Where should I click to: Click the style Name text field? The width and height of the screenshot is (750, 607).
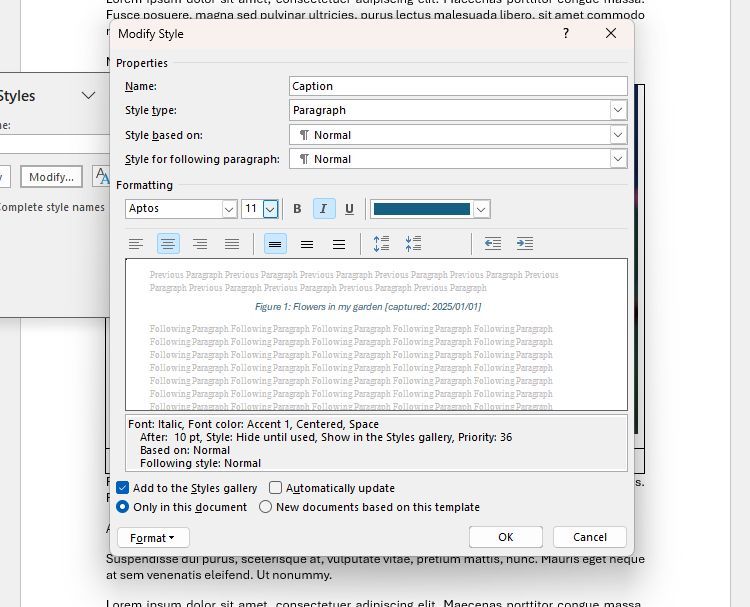point(458,86)
